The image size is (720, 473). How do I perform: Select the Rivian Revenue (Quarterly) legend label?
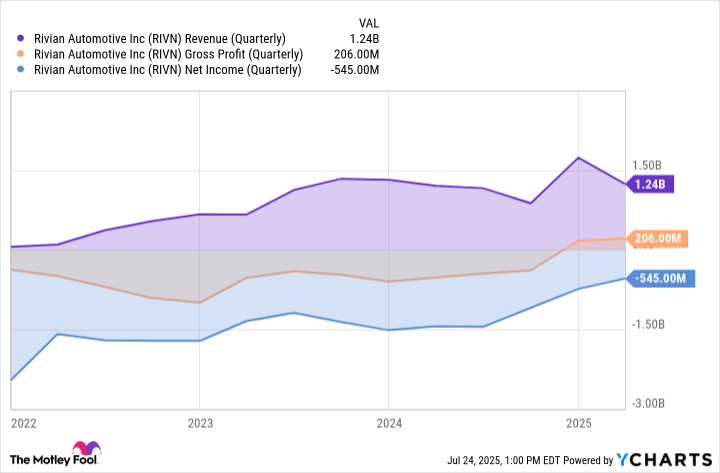(x=160, y=39)
